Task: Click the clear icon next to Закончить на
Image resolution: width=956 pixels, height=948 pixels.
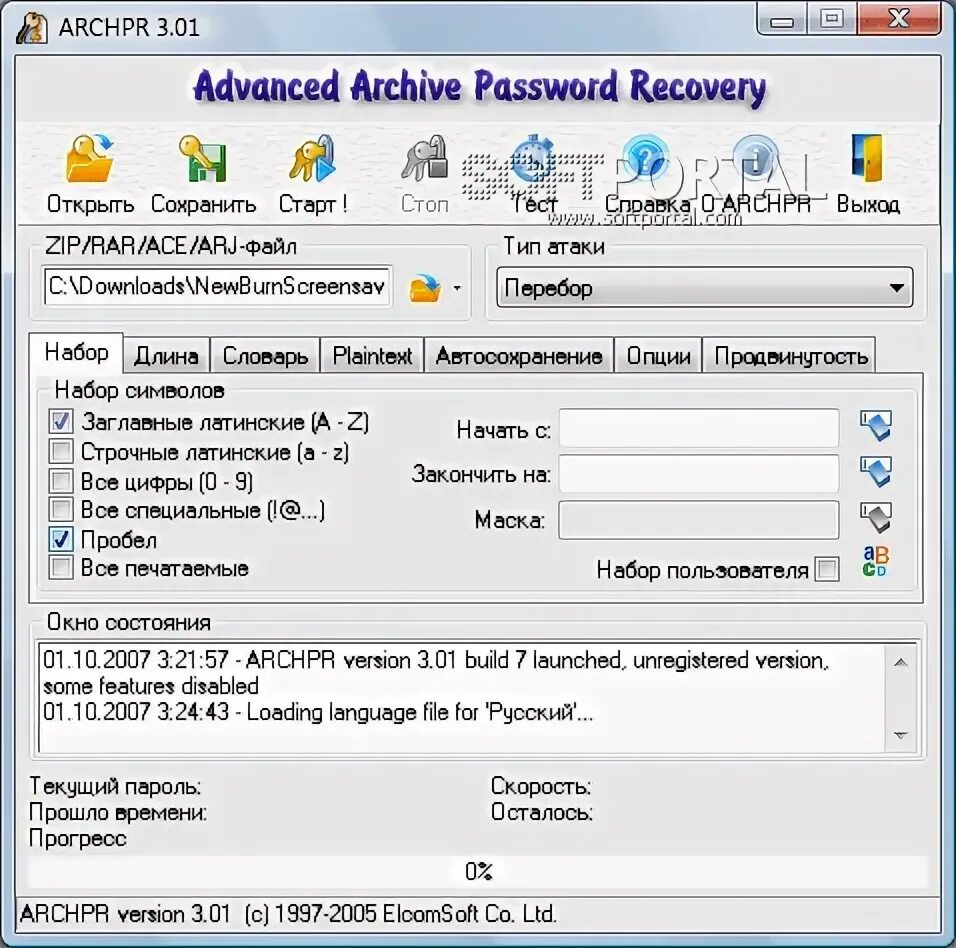Action: pos(876,472)
